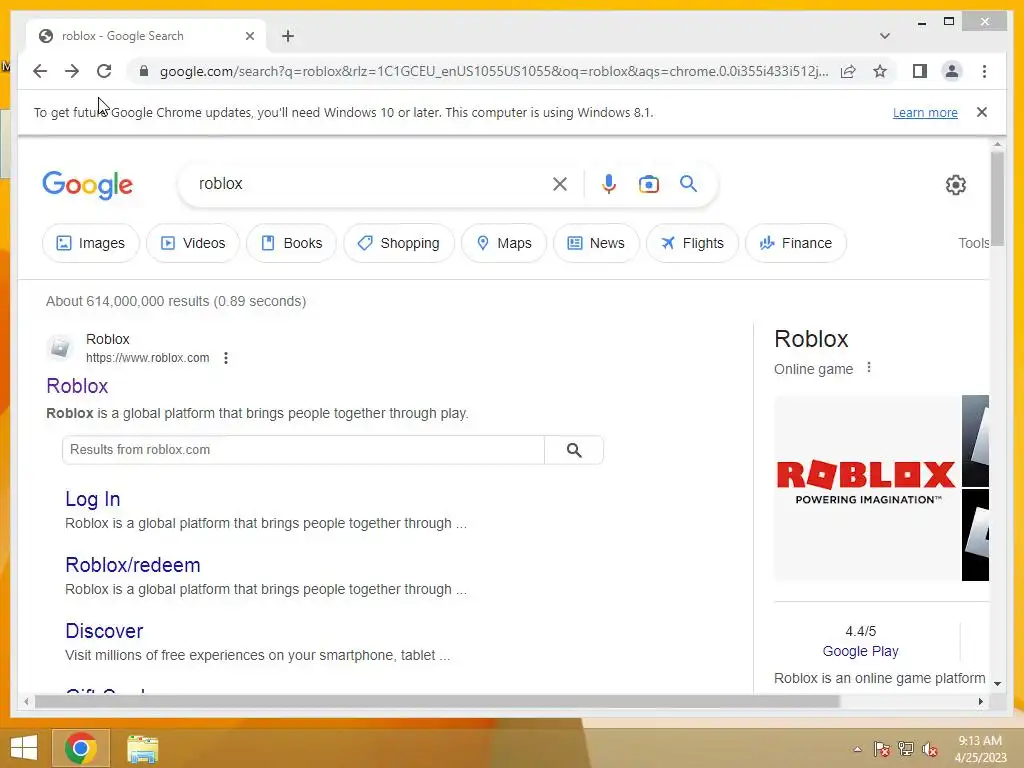
Task: Open Chrome from the taskbar
Action: tap(81, 748)
